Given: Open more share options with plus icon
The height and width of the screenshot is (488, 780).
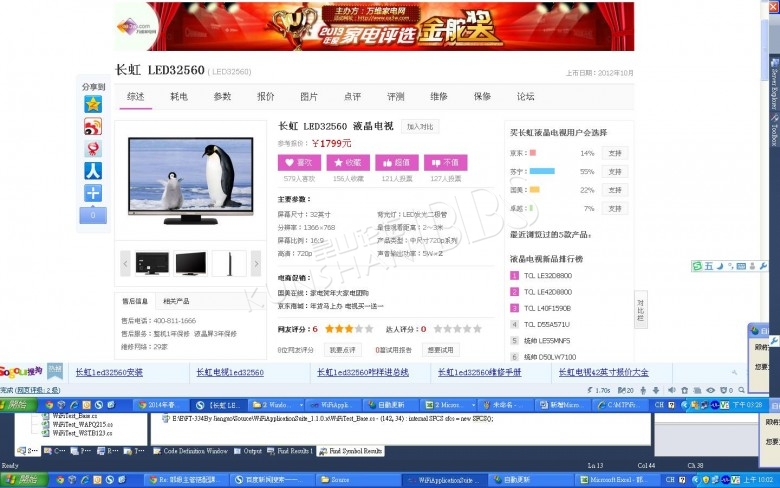Looking at the screenshot, I should pyautogui.click(x=93, y=193).
